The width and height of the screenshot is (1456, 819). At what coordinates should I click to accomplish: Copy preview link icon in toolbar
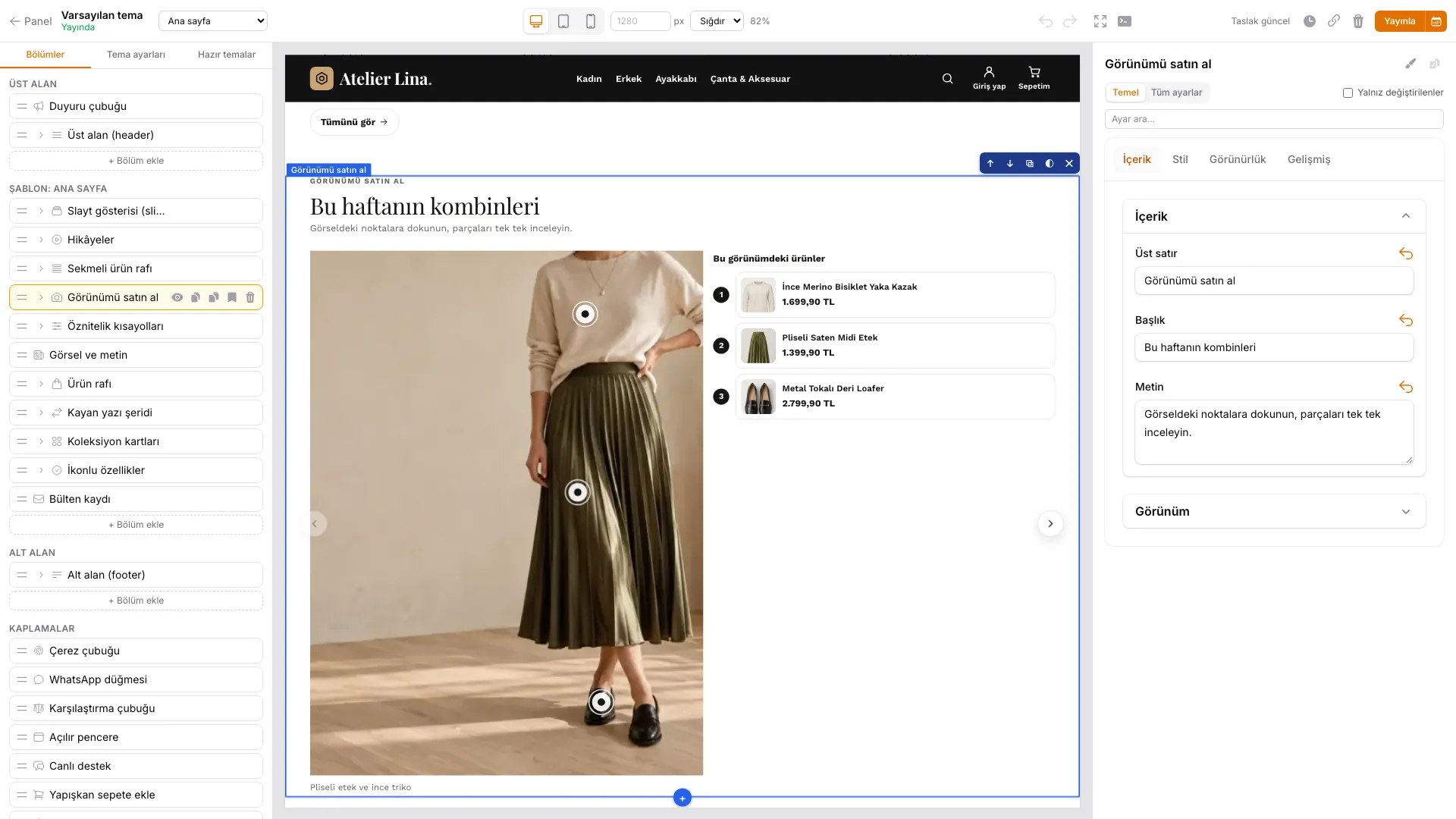pyautogui.click(x=1334, y=21)
